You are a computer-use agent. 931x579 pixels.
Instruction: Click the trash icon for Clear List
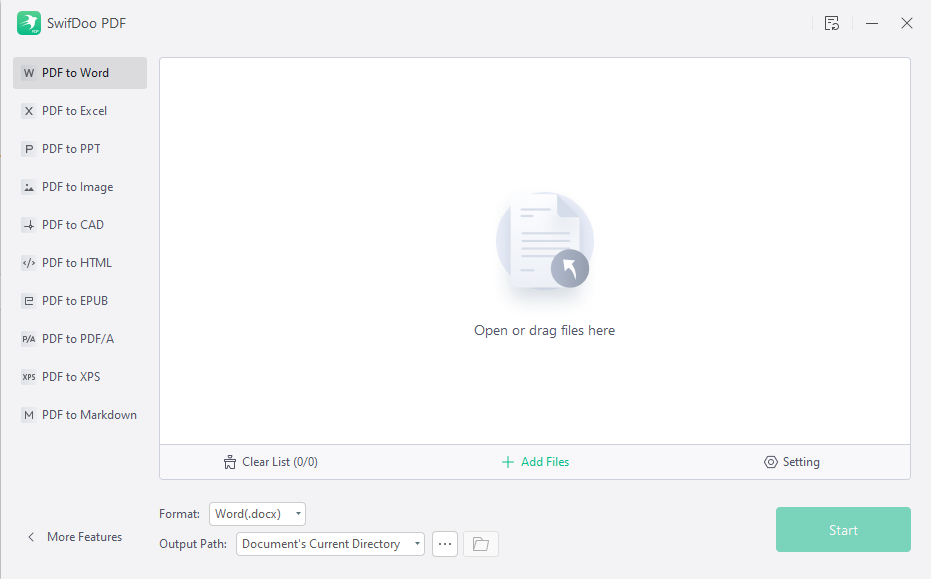(x=230, y=462)
